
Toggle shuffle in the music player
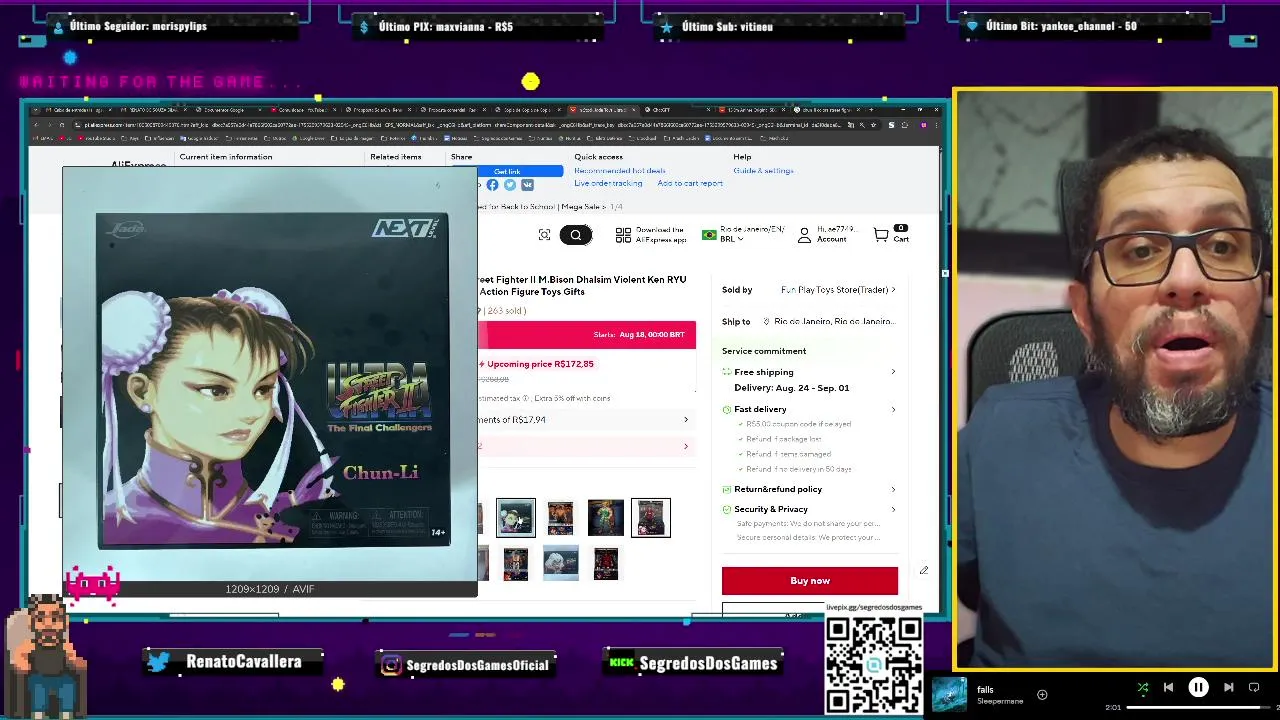1143,687
